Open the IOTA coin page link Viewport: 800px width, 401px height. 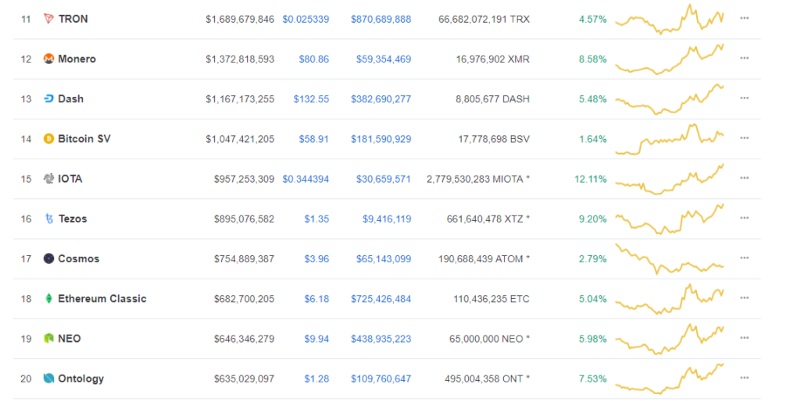point(70,179)
